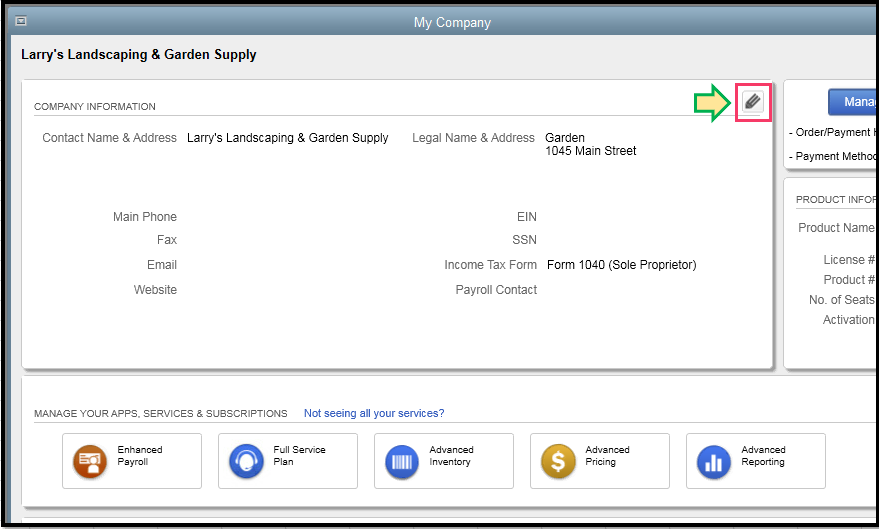Open the Advanced Reporting chart icon

tap(714, 461)
